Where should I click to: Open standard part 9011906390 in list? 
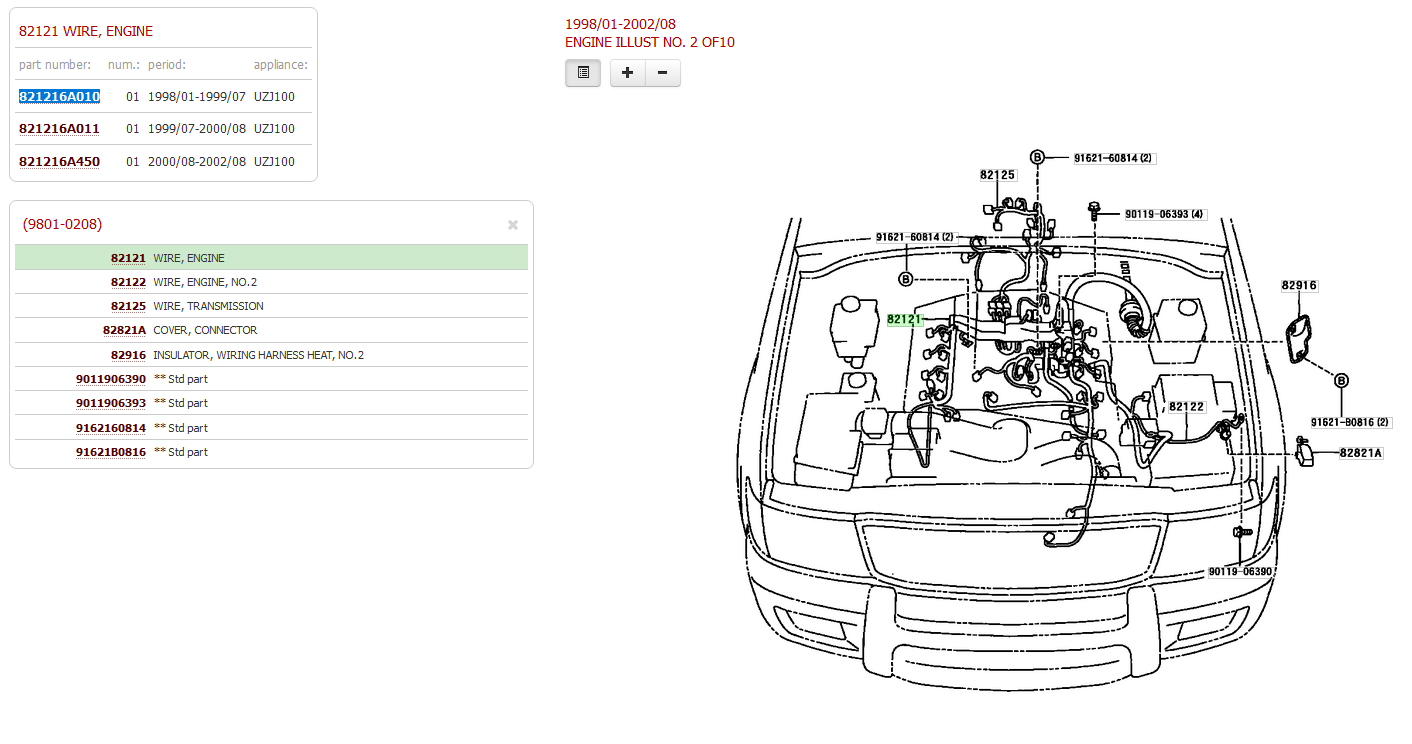111,379
